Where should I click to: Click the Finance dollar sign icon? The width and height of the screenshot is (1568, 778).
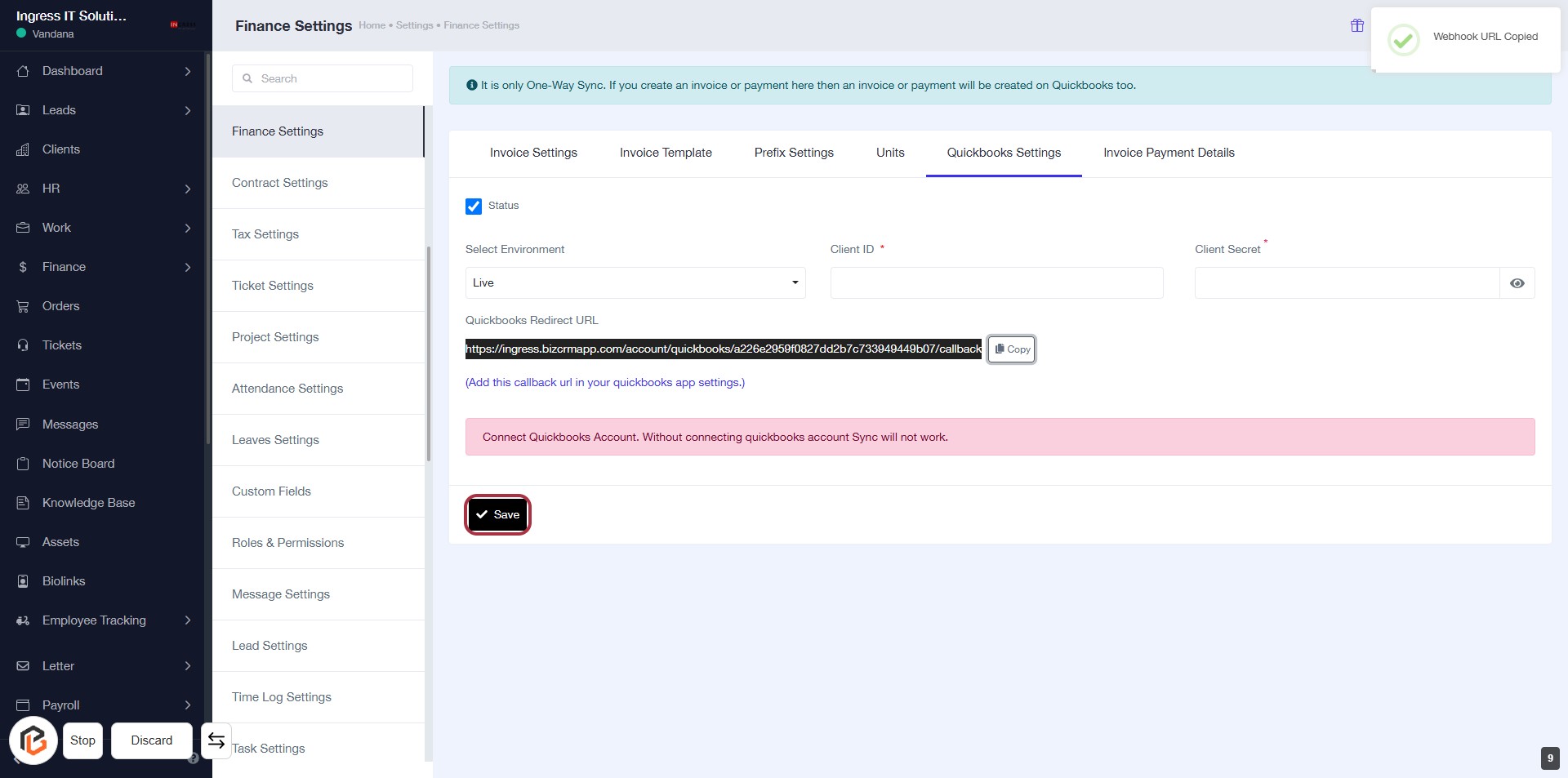(23, 267)
